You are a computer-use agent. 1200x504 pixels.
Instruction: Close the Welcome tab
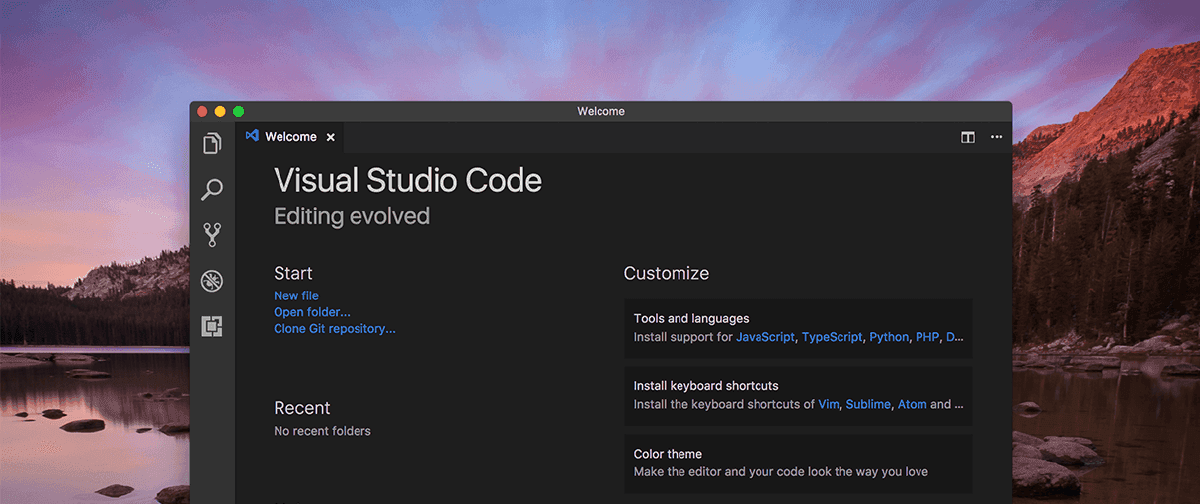click(x=331, y=137)
